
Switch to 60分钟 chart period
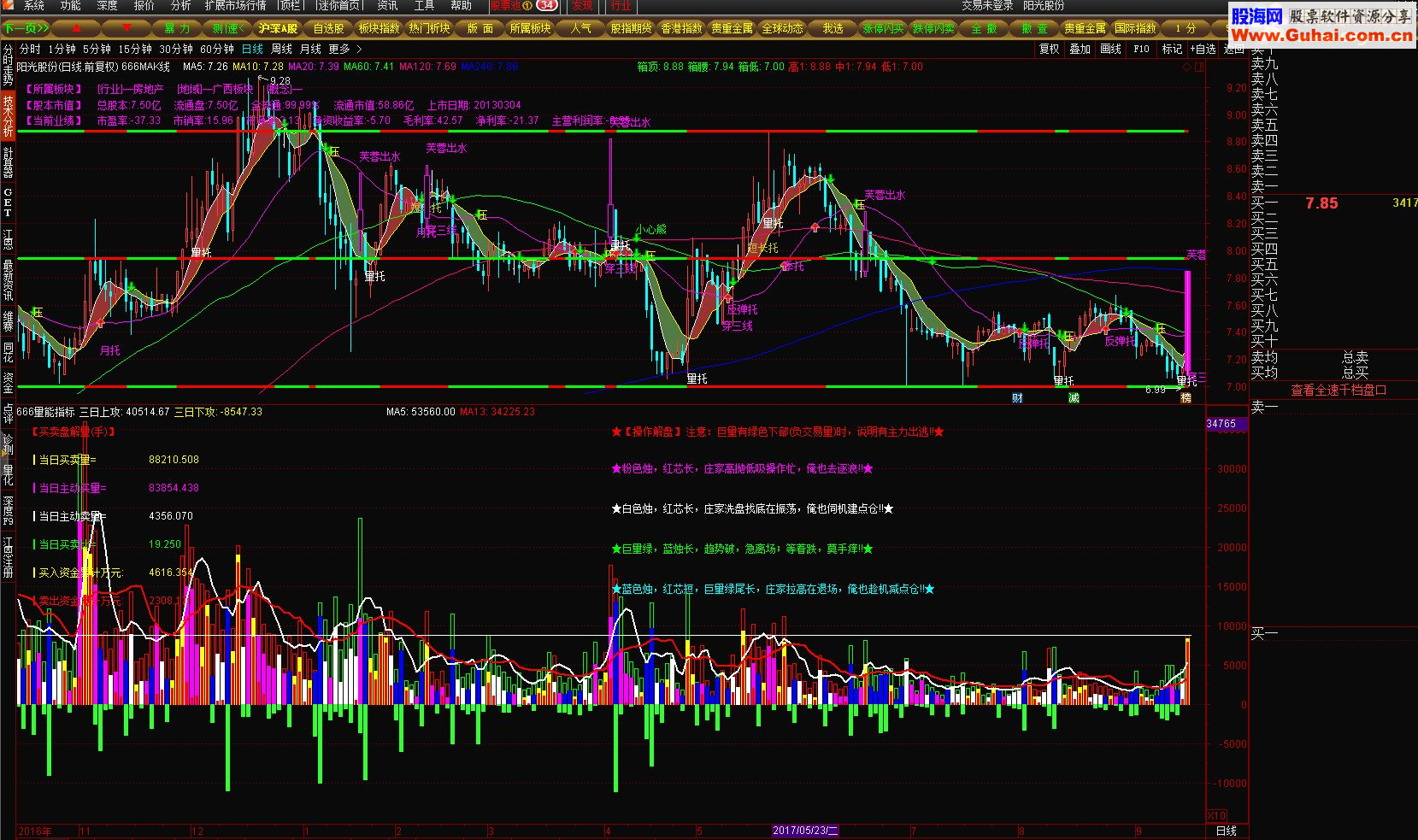pyautogui.click(x=217, y=50)
